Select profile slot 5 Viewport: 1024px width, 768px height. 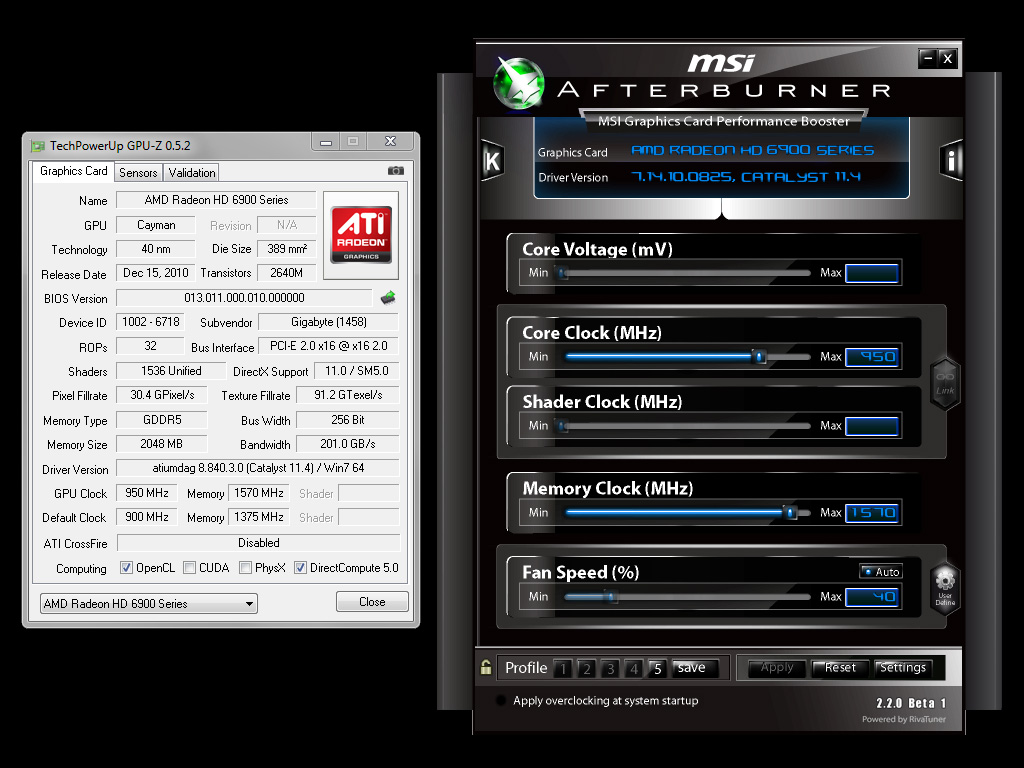tap(658, 669)
